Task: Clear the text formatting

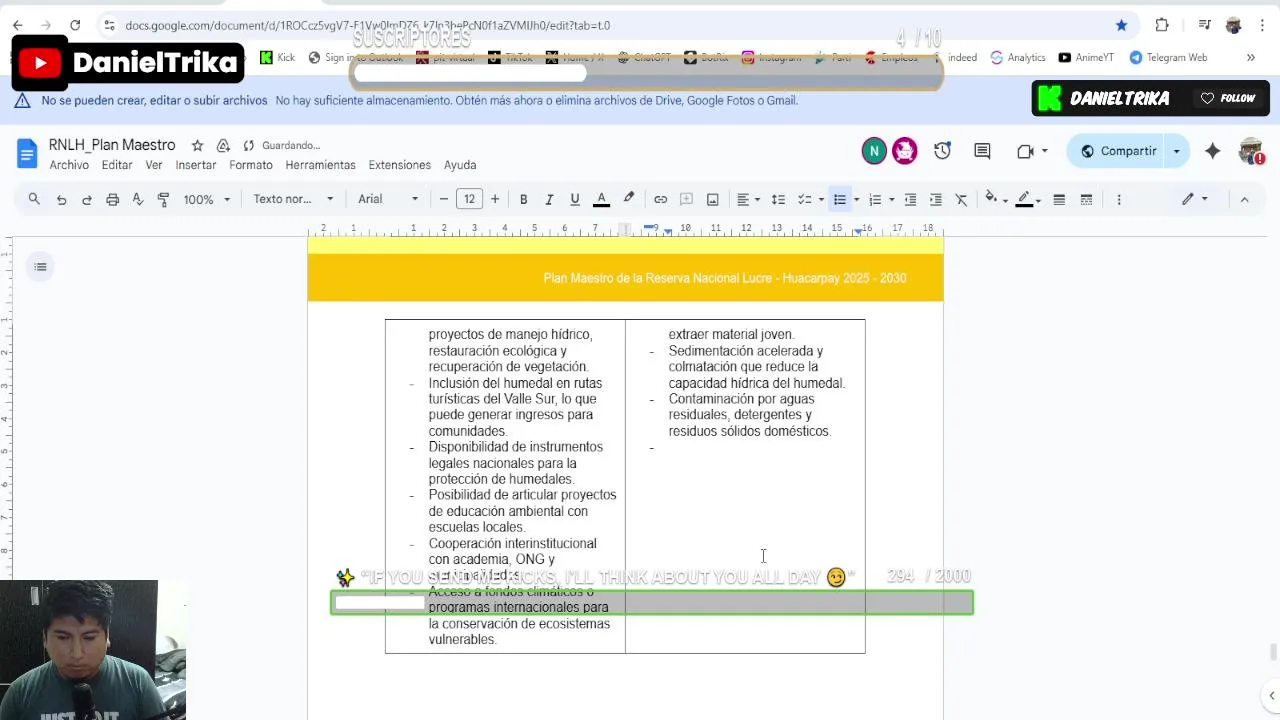Action: click(962, 199)
